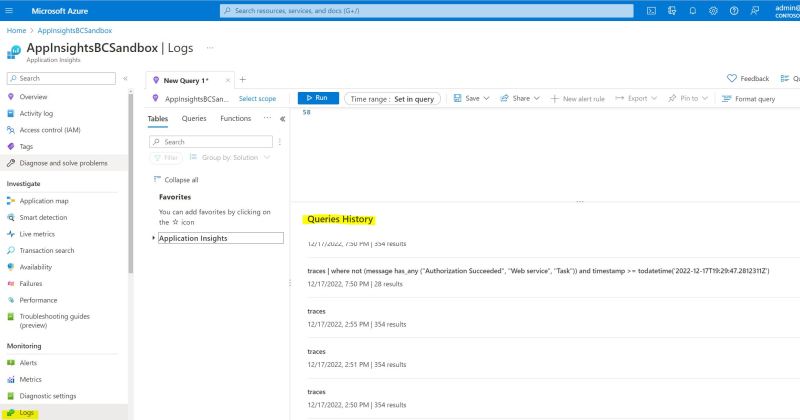Open the top bar feedback icon

click(755, 11)
